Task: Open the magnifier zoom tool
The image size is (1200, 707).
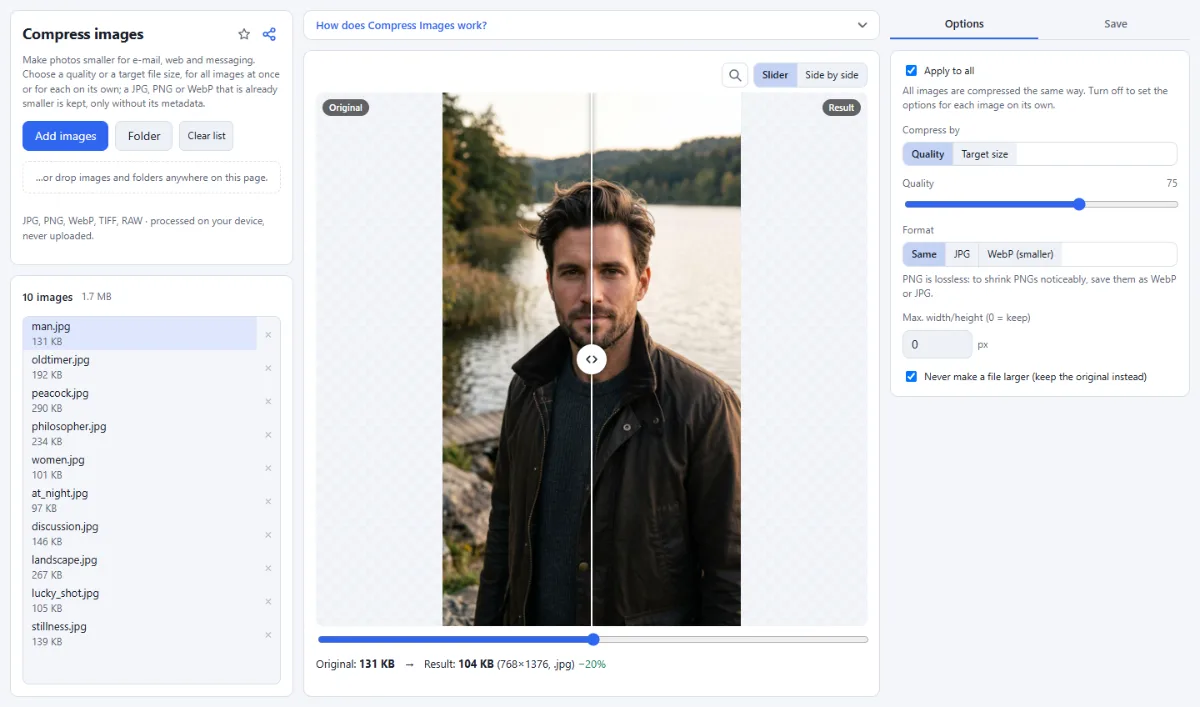Action: point(735,75)
